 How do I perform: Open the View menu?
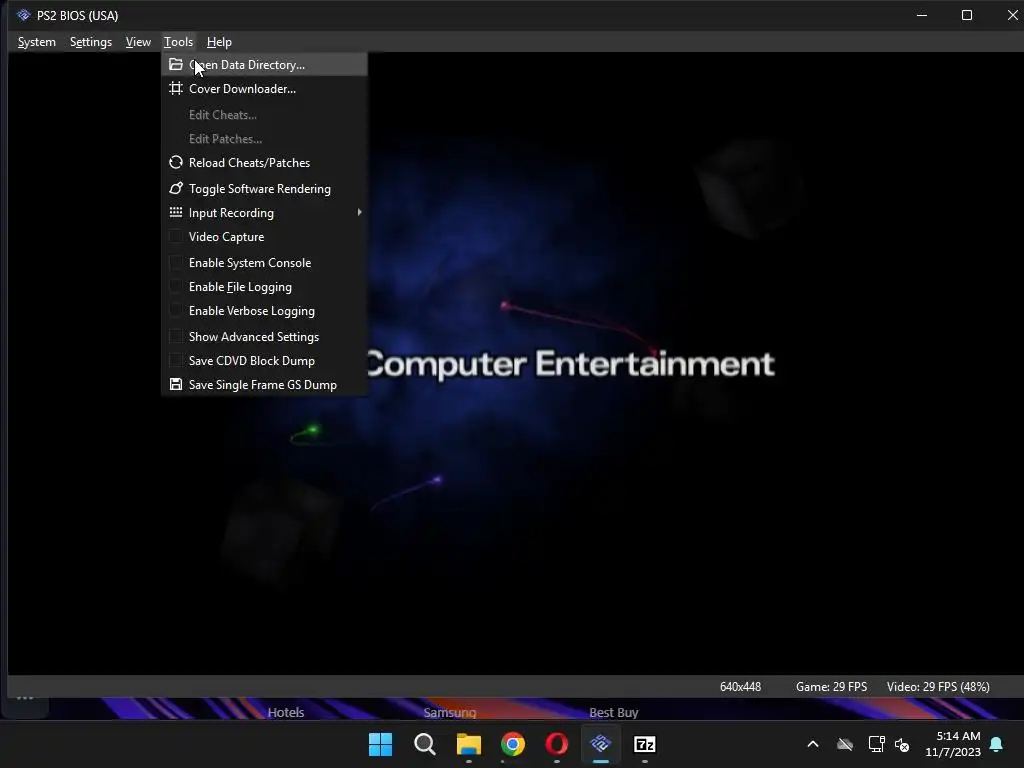click(x=138, y=42)
